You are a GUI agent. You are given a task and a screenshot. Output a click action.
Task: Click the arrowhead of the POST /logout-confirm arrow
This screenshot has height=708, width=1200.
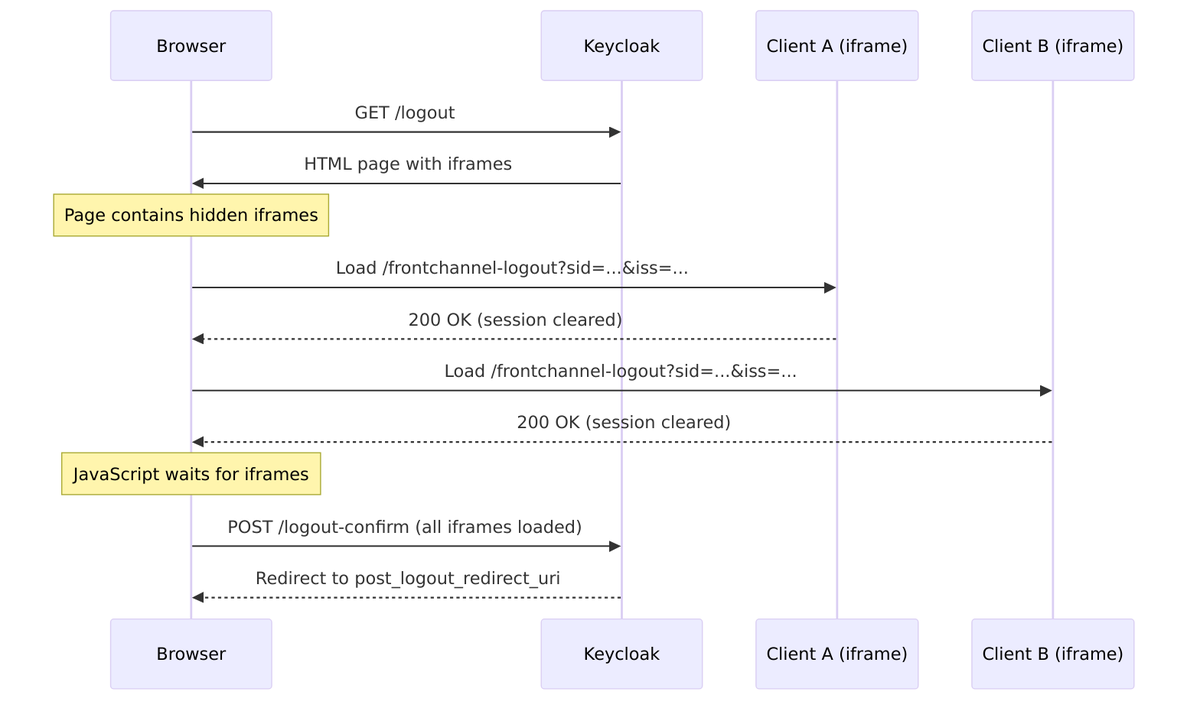(x=615, y=546)
